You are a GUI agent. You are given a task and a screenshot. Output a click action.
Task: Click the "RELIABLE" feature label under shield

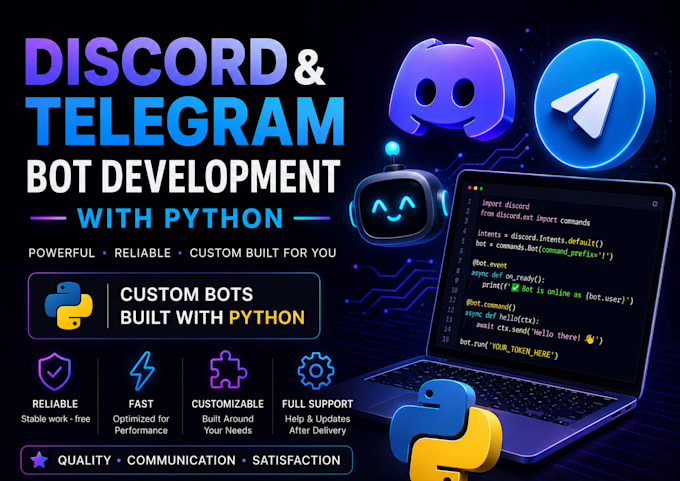(55, 404)
